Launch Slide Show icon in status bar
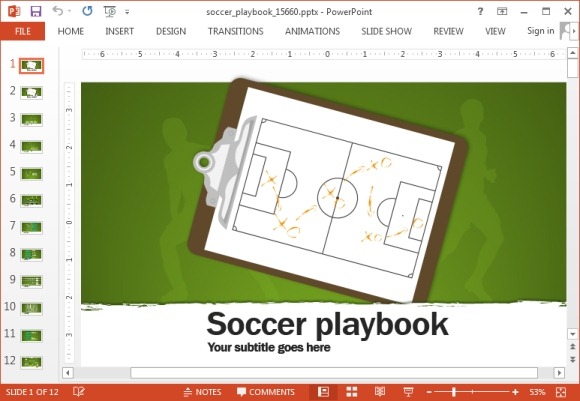Screen dimensions: 580x401 coord(408,392)
